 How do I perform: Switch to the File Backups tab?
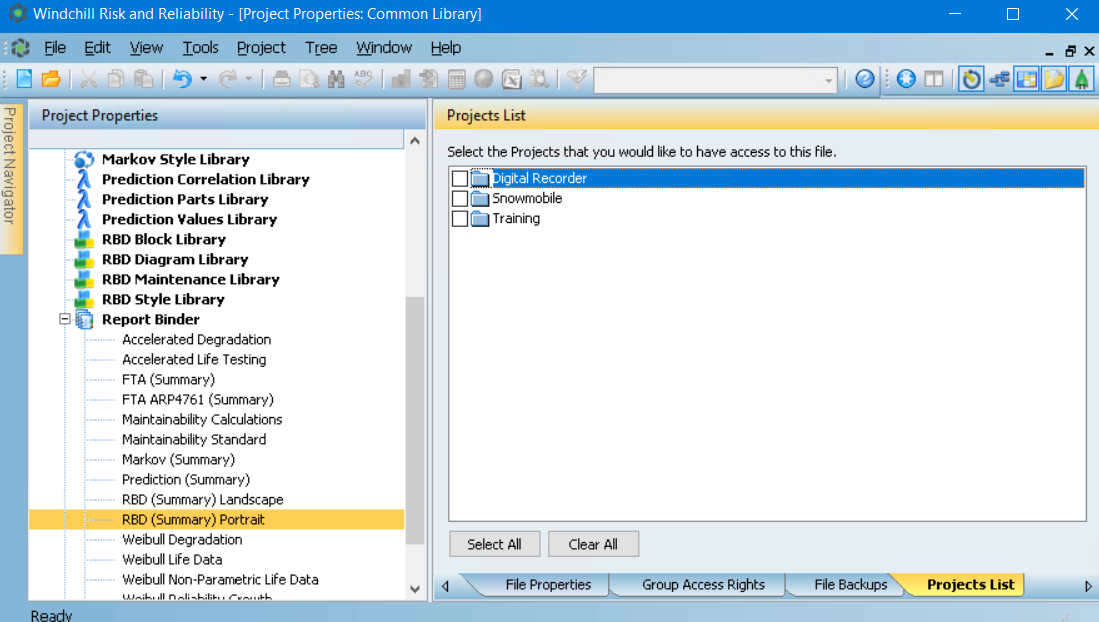pos(850,585)
